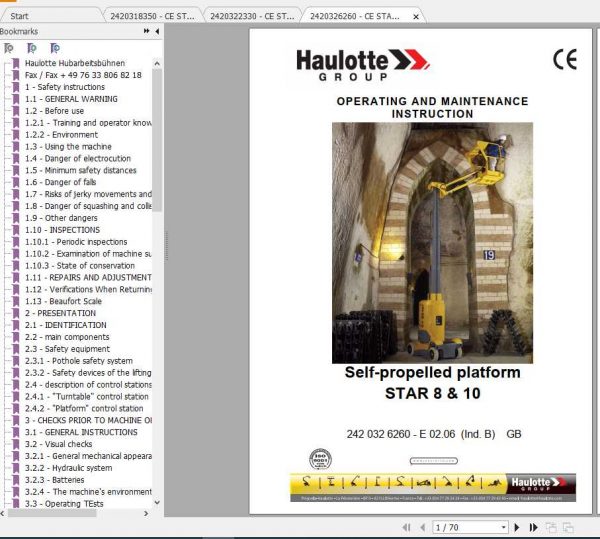Screen dimensions: 600x539
Task: Click the second bookmark toolbar icon
Action: tap(31, 47)
